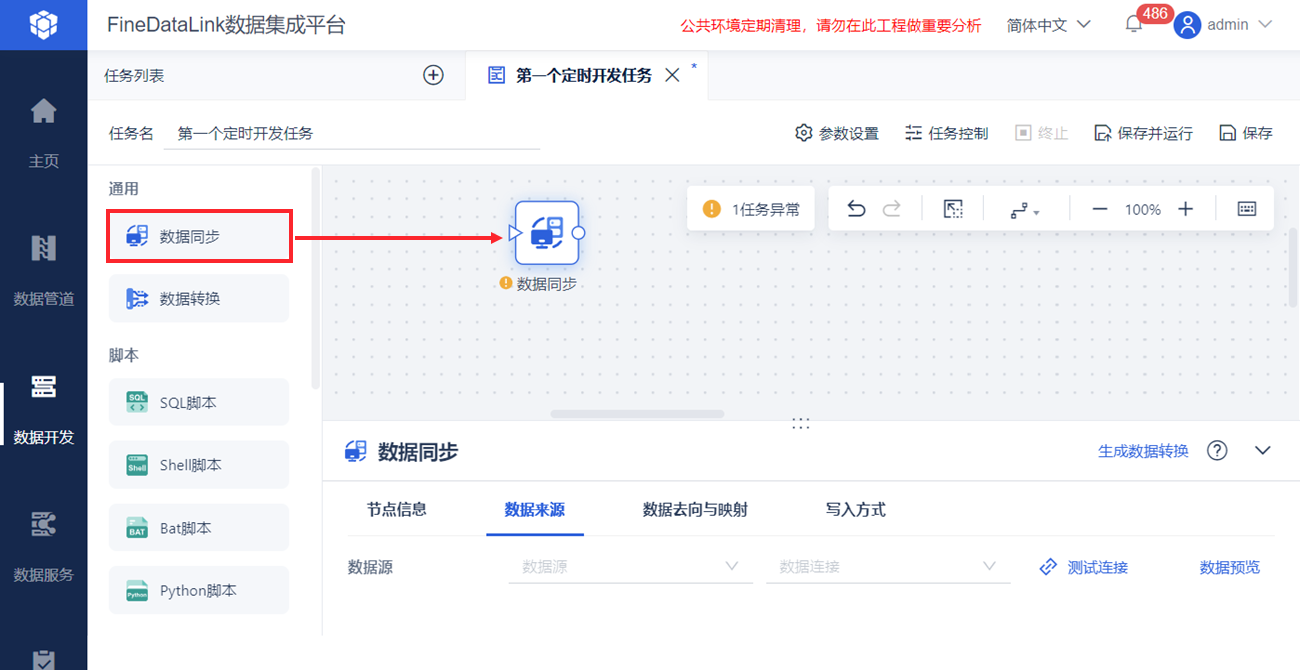Select 数据同步 node in palette
Image resolution: width=1300 pixels, height=670 pixels.
199,236
